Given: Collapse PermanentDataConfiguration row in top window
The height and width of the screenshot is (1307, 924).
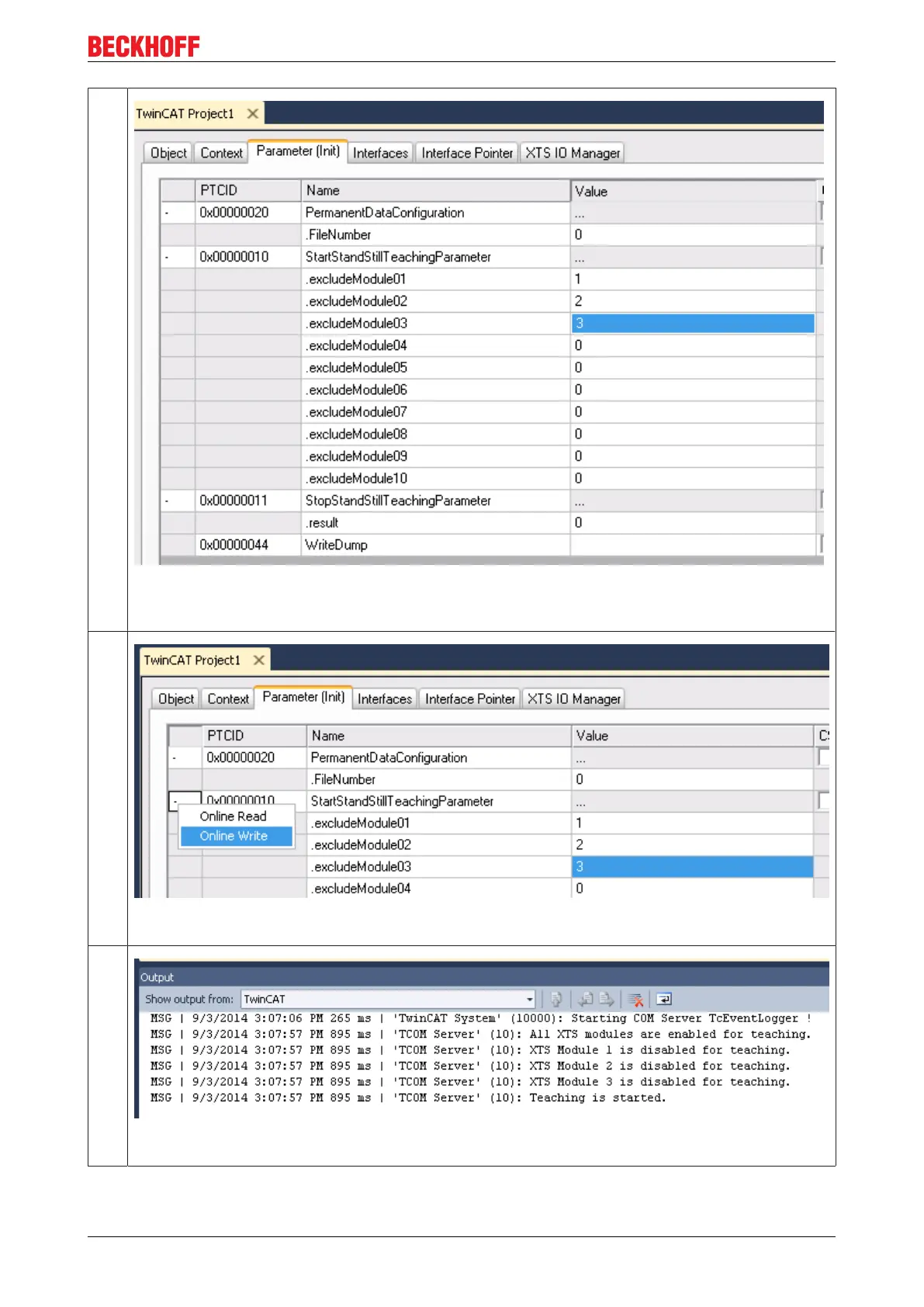Looking at the screenshot, I should click(x=167, y=213).
